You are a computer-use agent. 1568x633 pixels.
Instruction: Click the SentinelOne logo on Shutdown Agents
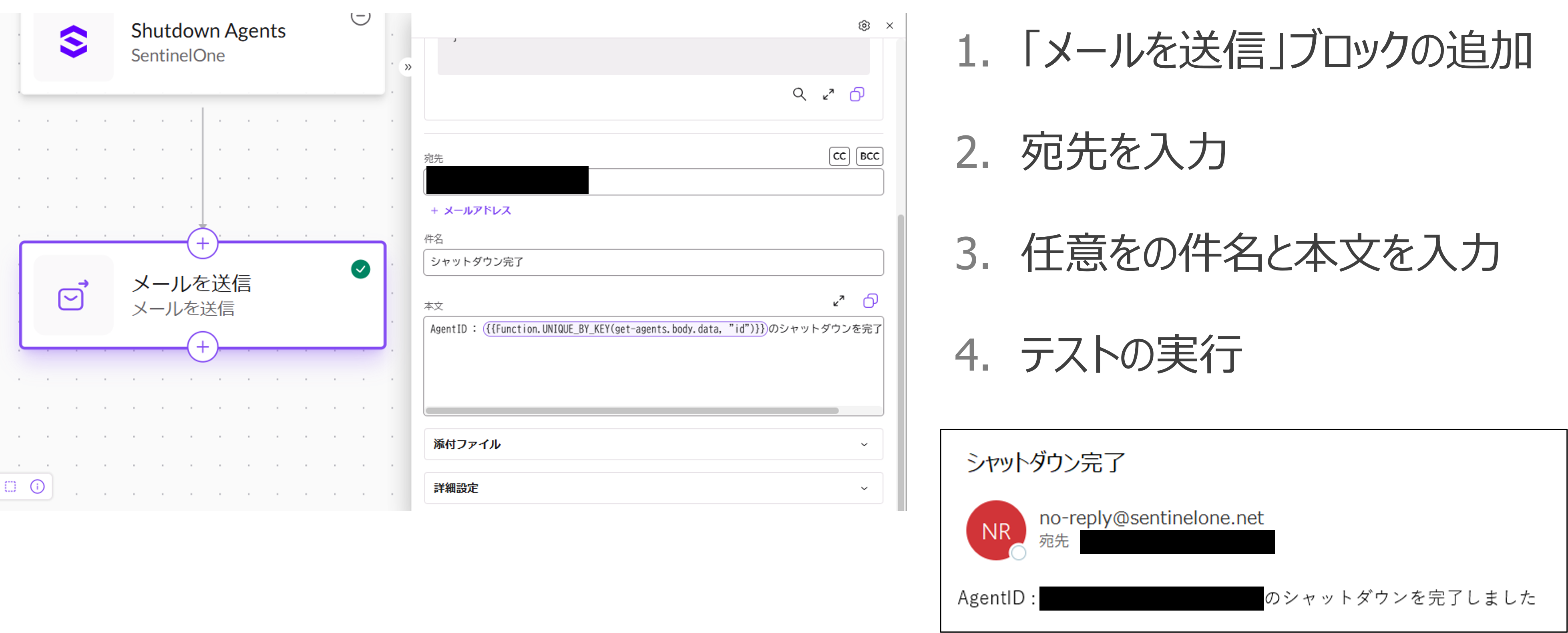click(x=74, y=42)
